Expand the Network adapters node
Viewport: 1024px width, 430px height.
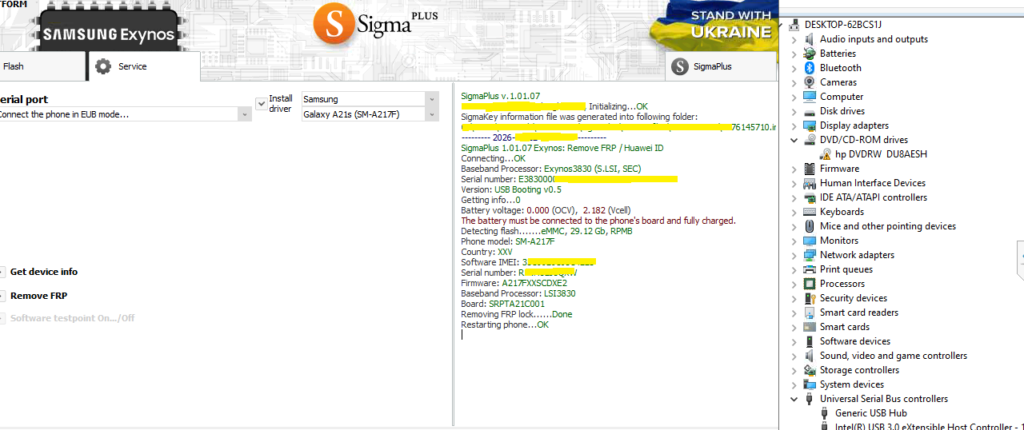[794, 255]
